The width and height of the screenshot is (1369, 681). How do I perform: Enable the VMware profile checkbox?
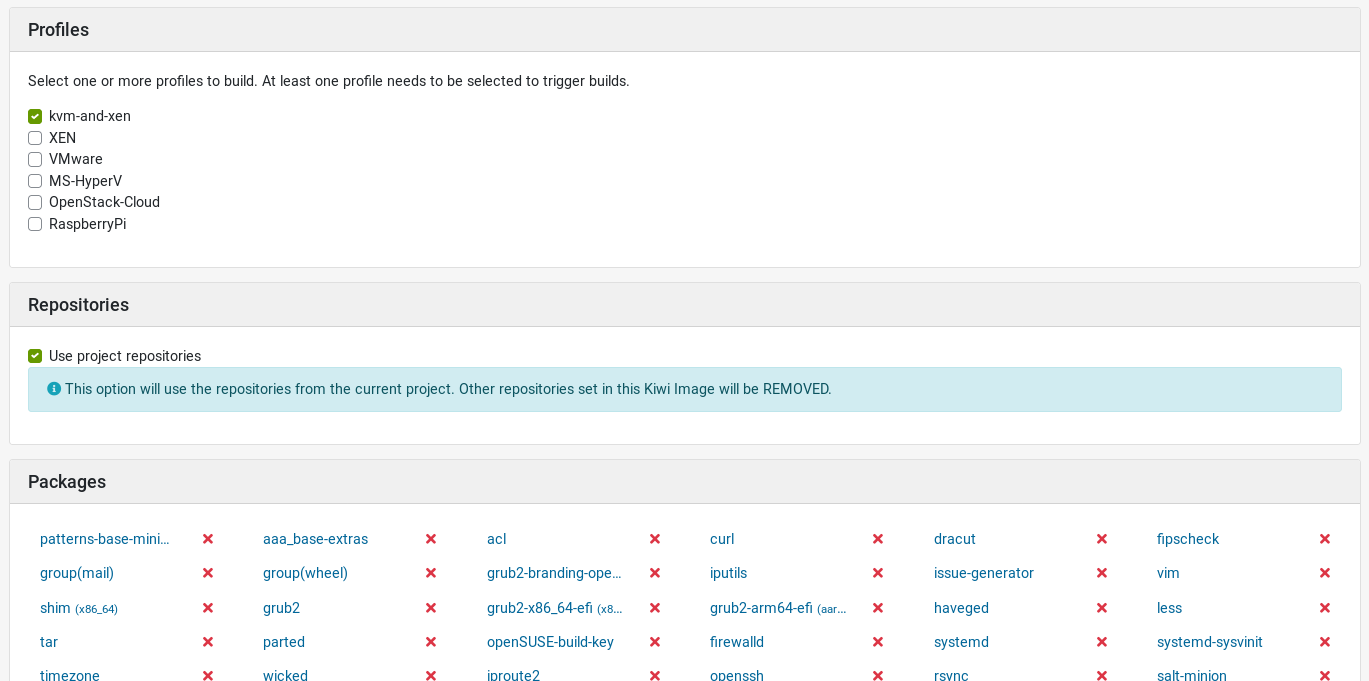(x=35, y=159)
